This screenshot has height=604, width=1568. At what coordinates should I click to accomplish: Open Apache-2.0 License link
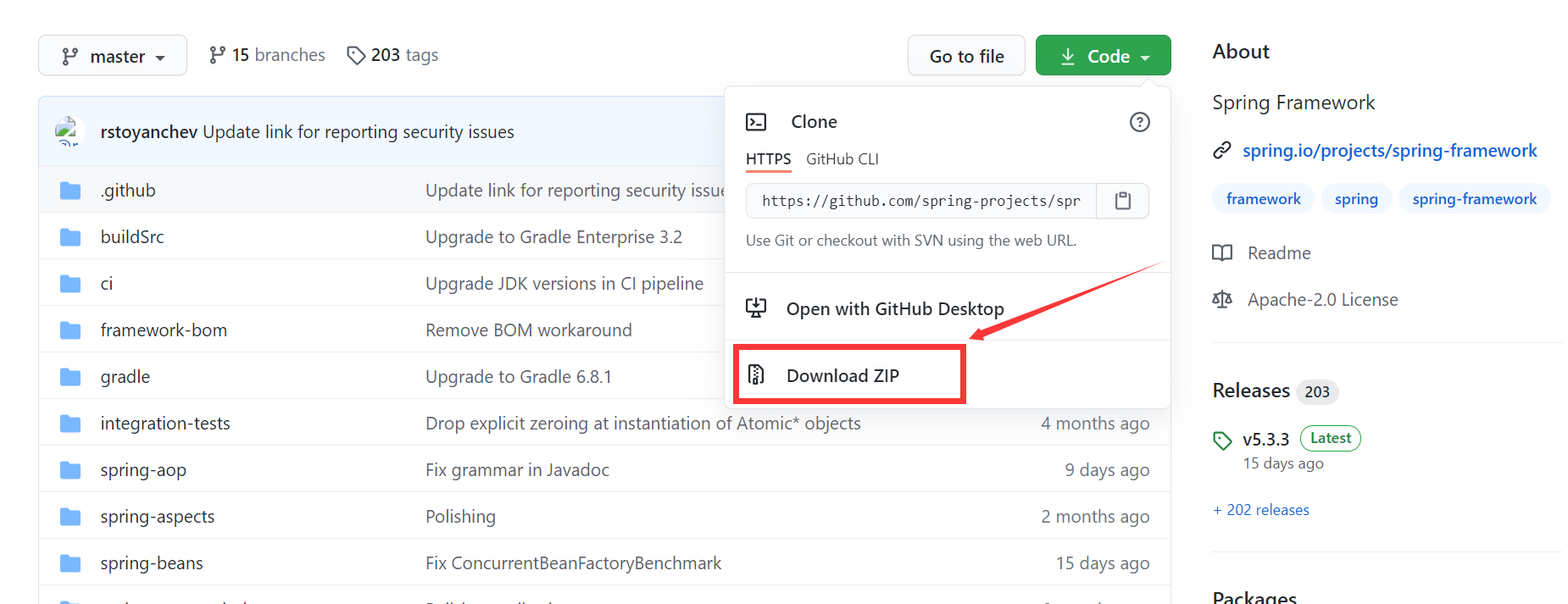(x=1322, y=300)
